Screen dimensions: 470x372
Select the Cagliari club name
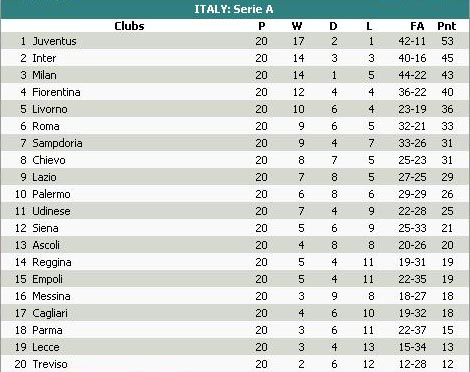point(50,313)
